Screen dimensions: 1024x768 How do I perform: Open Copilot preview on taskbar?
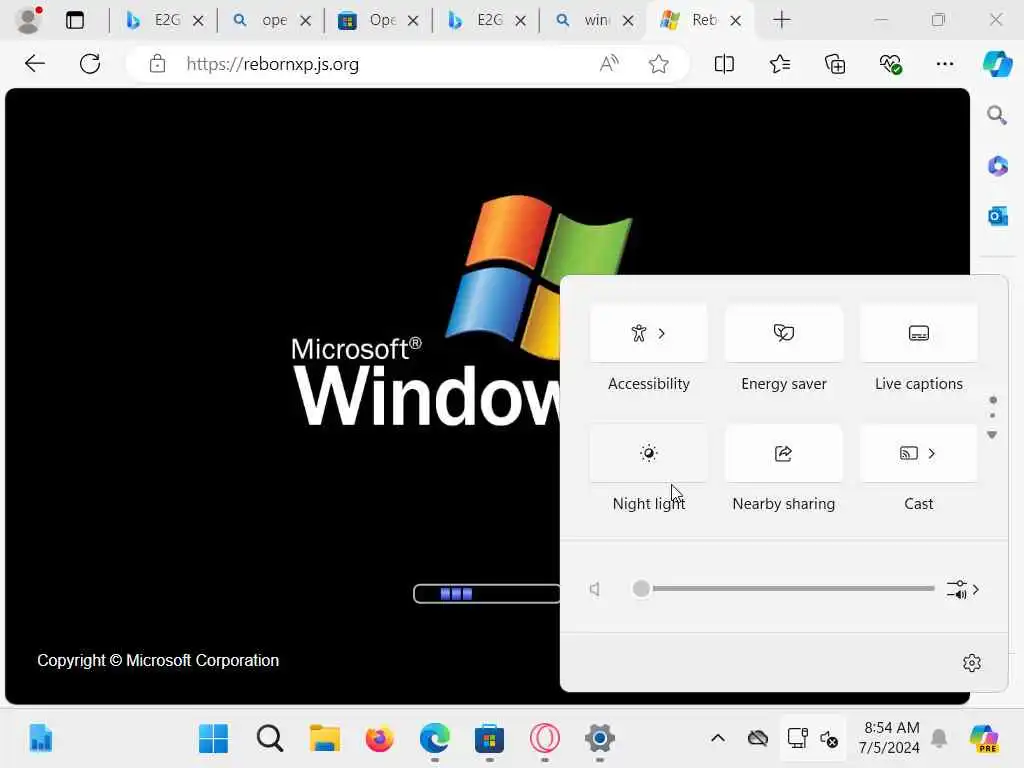point(984,739)
